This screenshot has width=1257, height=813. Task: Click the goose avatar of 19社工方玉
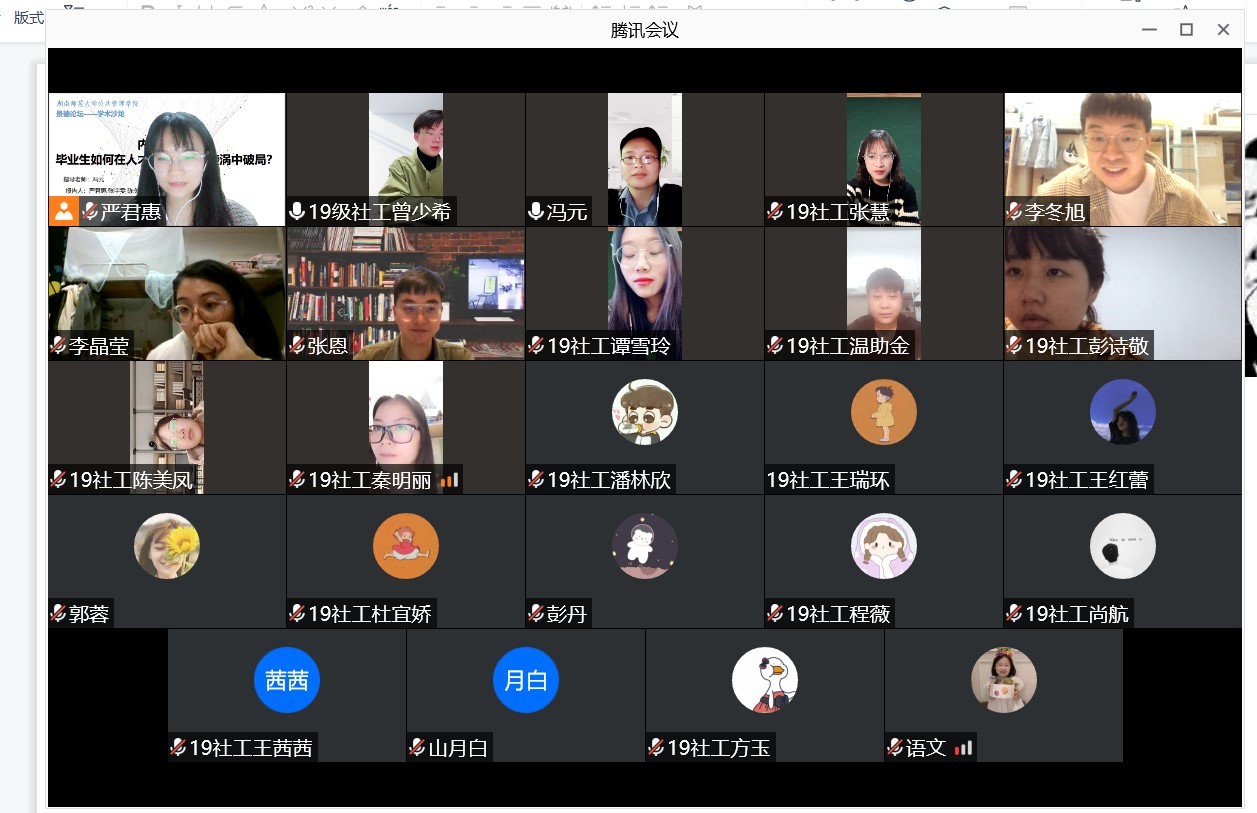click(765, 680)
